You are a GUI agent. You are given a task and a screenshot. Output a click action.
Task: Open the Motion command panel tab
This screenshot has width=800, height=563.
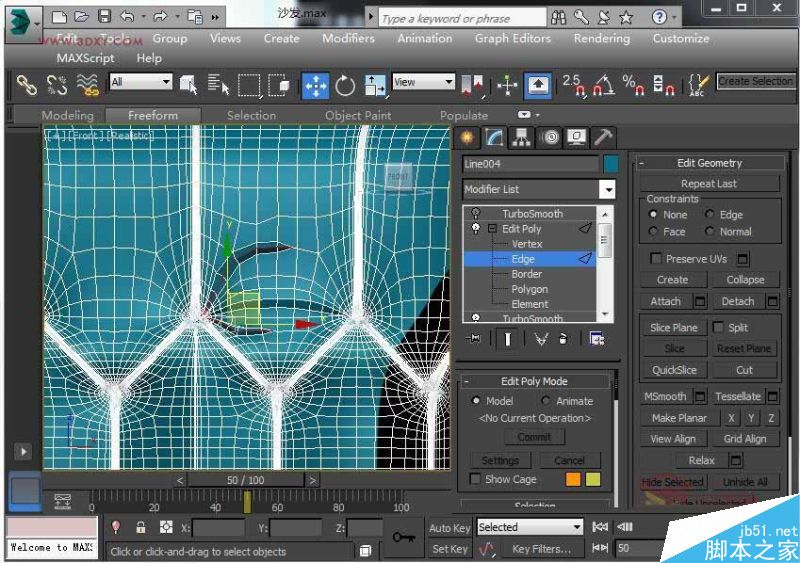coord(549,137)
